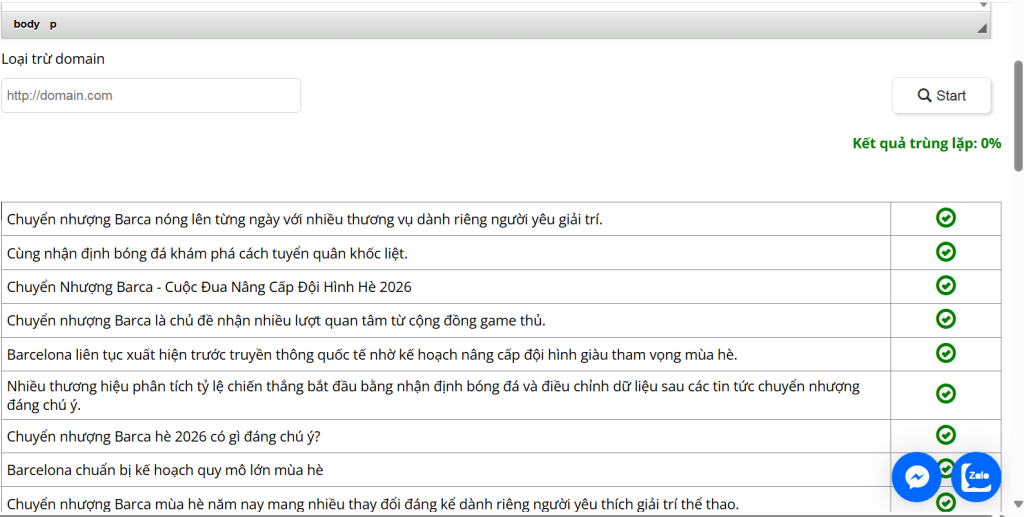Focus the http://domain.com input field
The width and height of the screenshot is (1024, 517).
[151, 96]
